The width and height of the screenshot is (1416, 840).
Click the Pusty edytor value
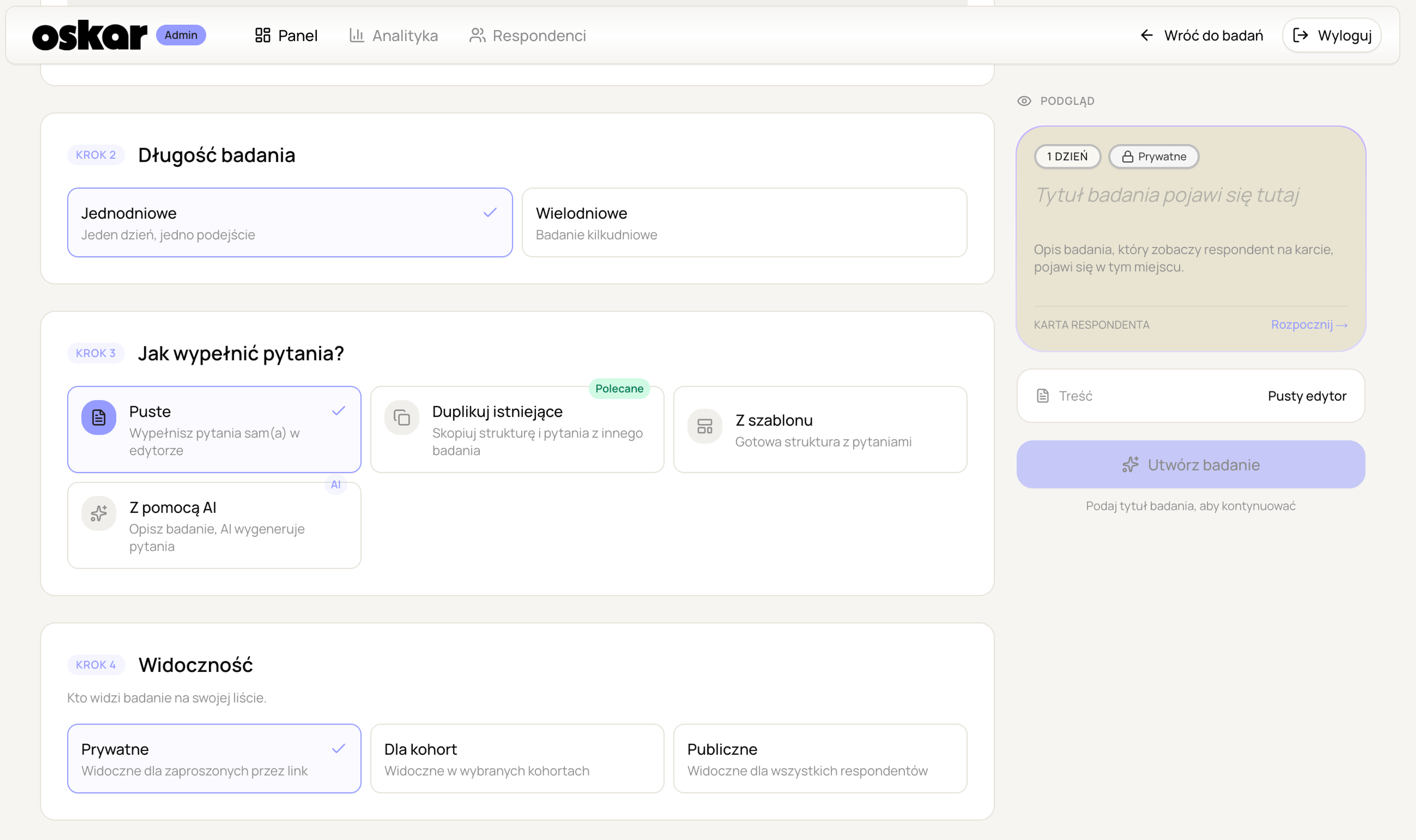(x=1307, y=395)
